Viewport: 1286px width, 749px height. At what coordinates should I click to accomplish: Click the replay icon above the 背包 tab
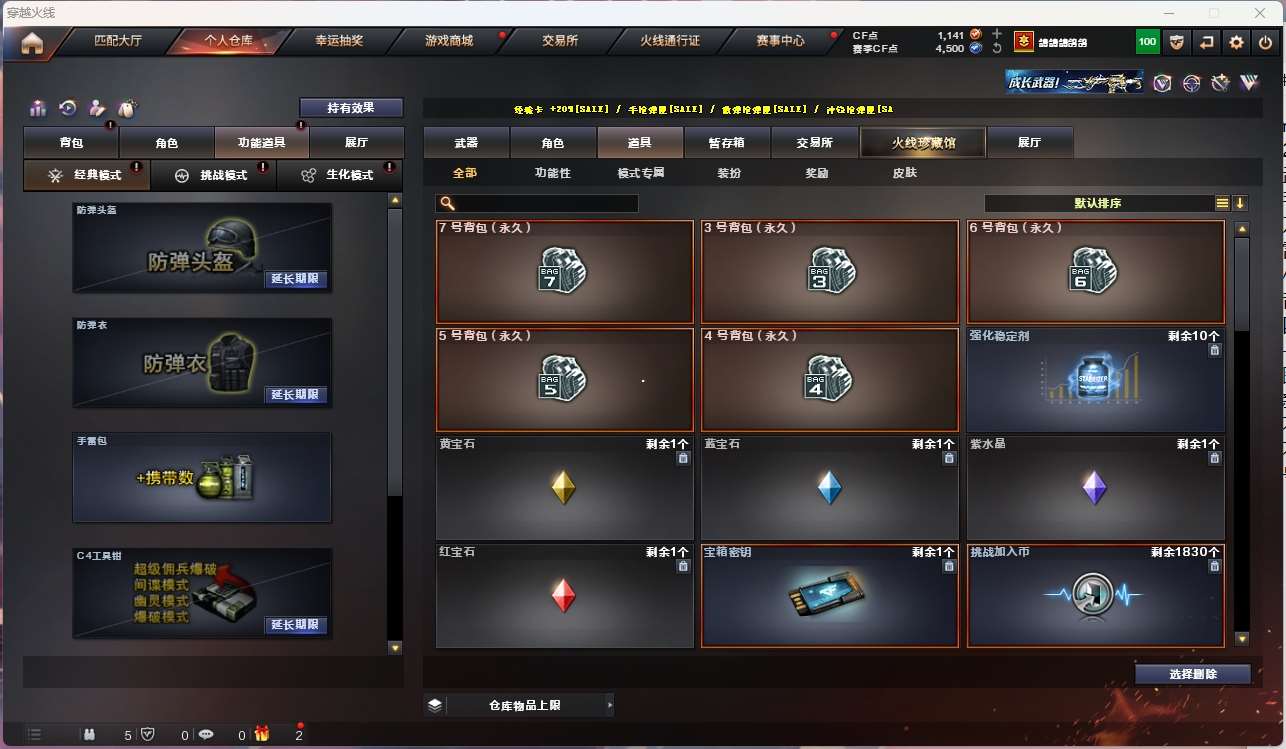(68, 107)
